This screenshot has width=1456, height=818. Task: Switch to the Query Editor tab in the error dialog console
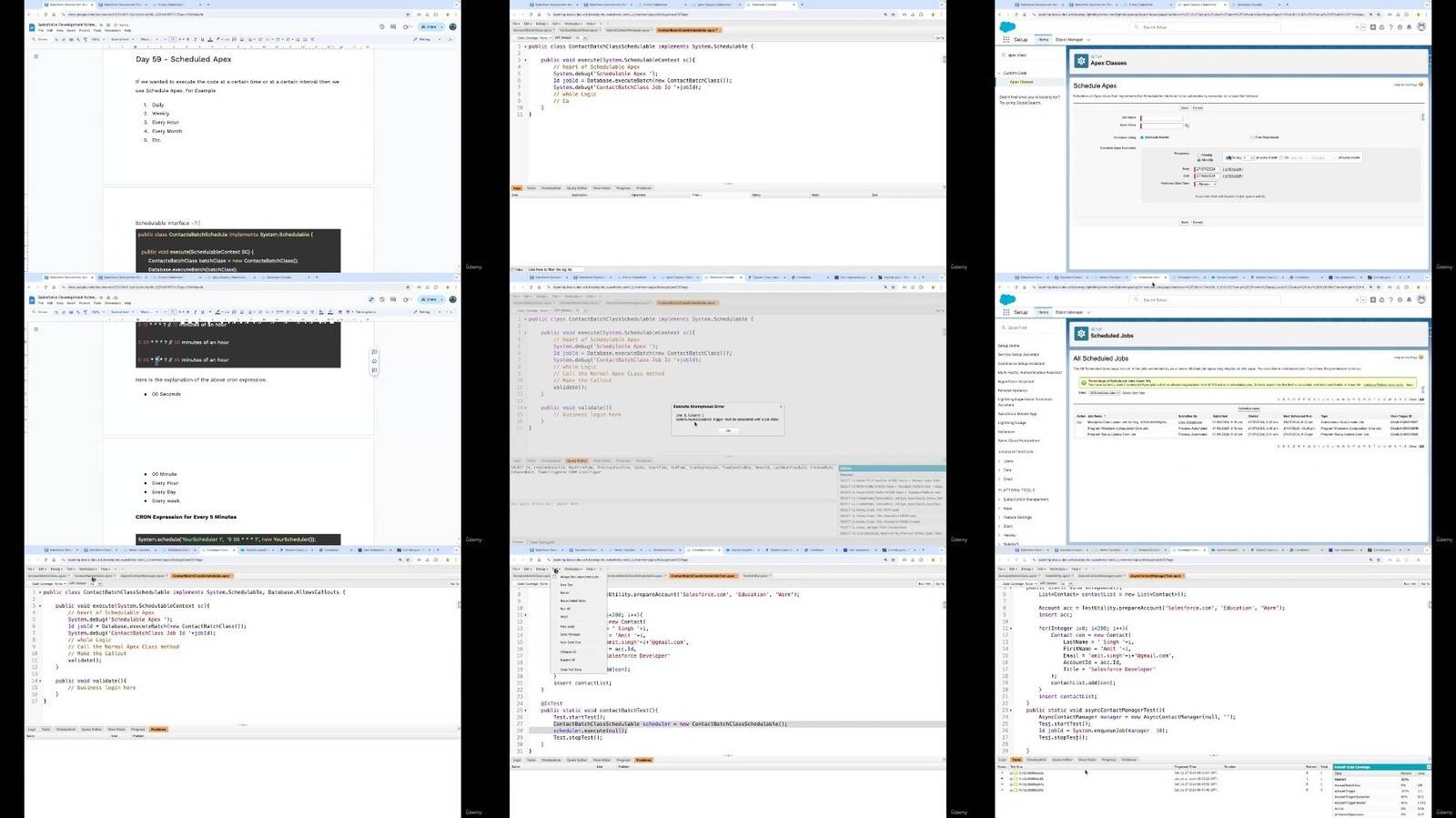click(577, 460)
